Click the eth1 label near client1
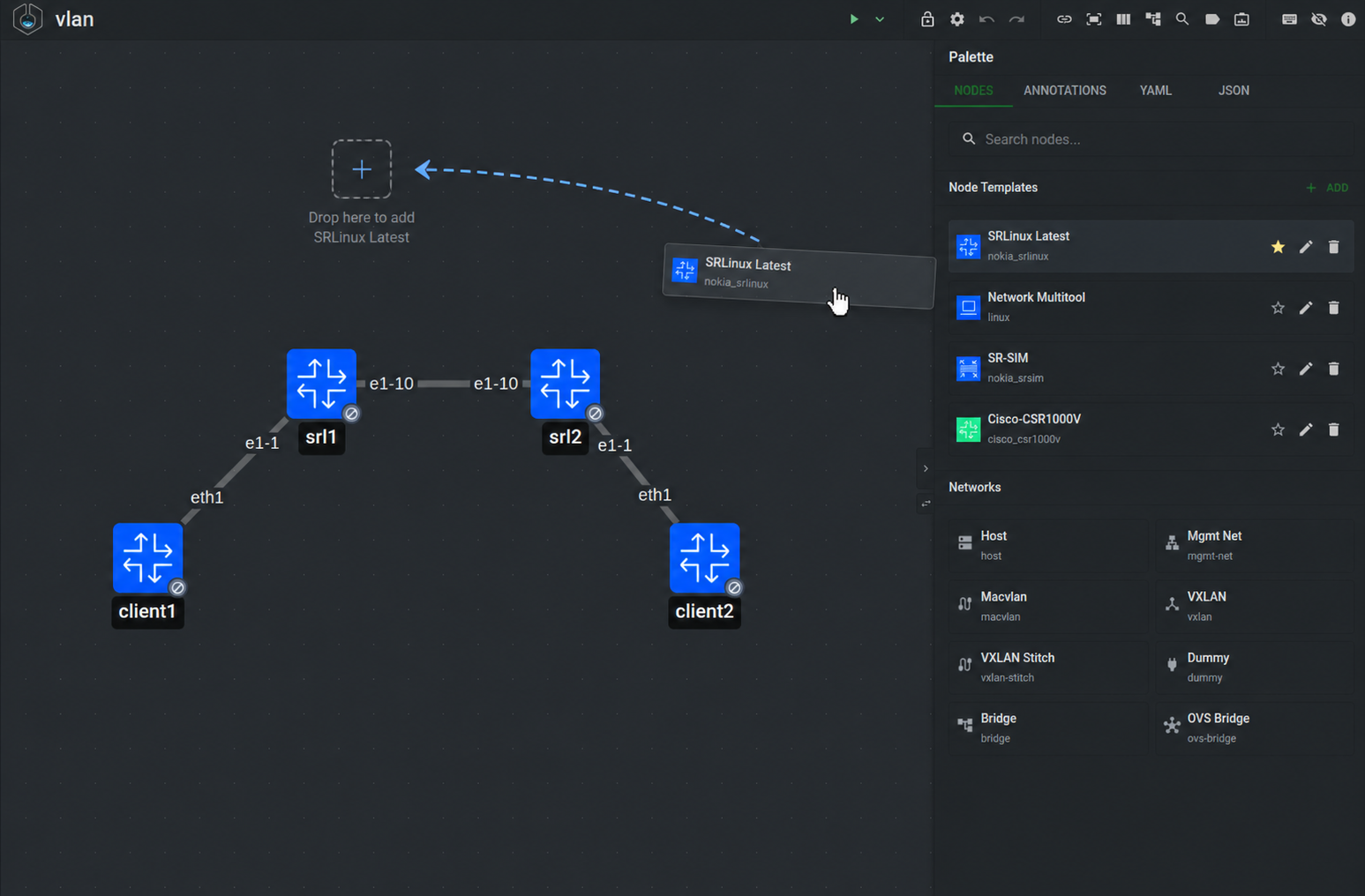The width and height of the screenshot is (1365, 896). (x=207, y=497)
